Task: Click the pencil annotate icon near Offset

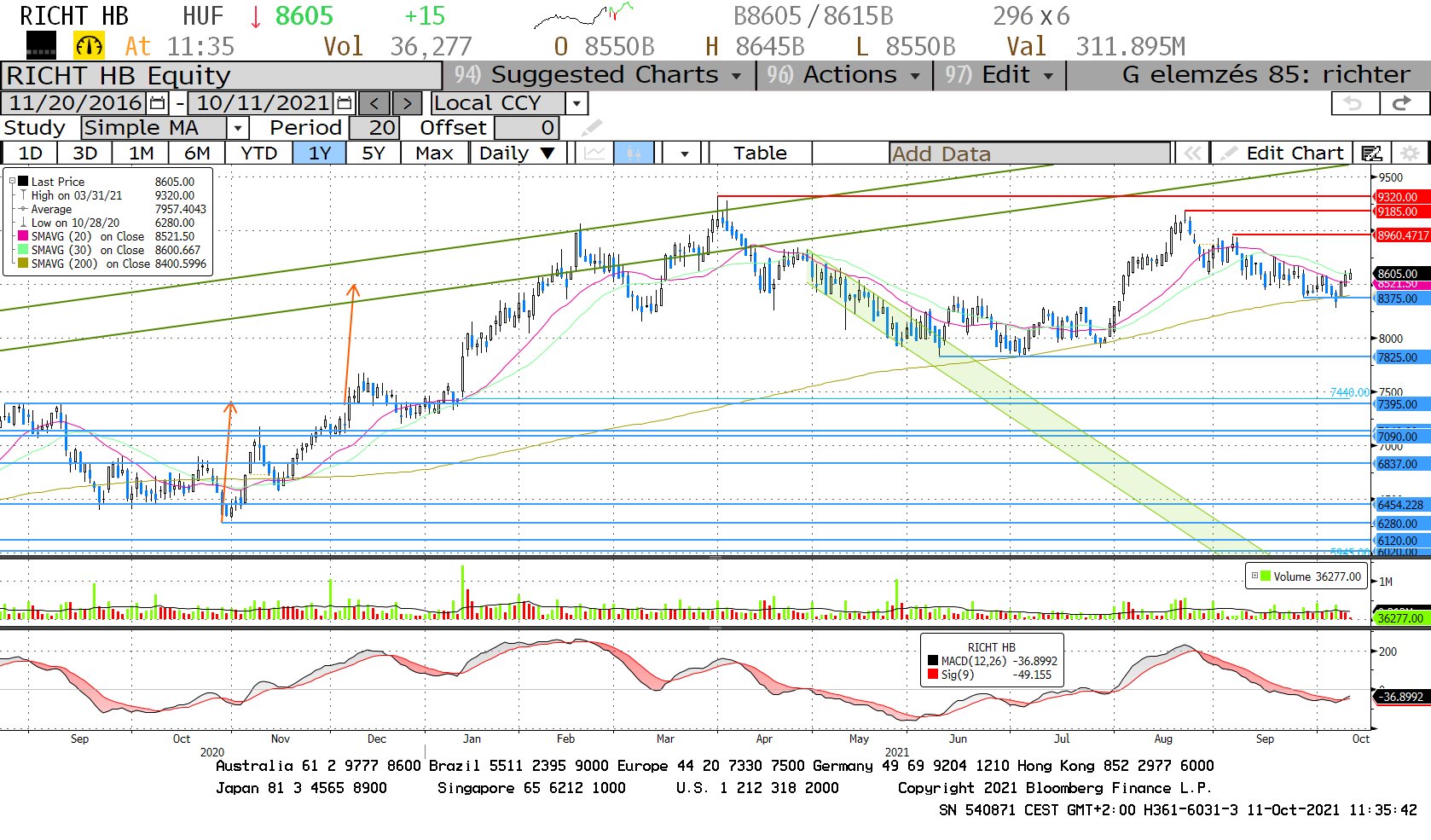Action: tap(591, 128)
